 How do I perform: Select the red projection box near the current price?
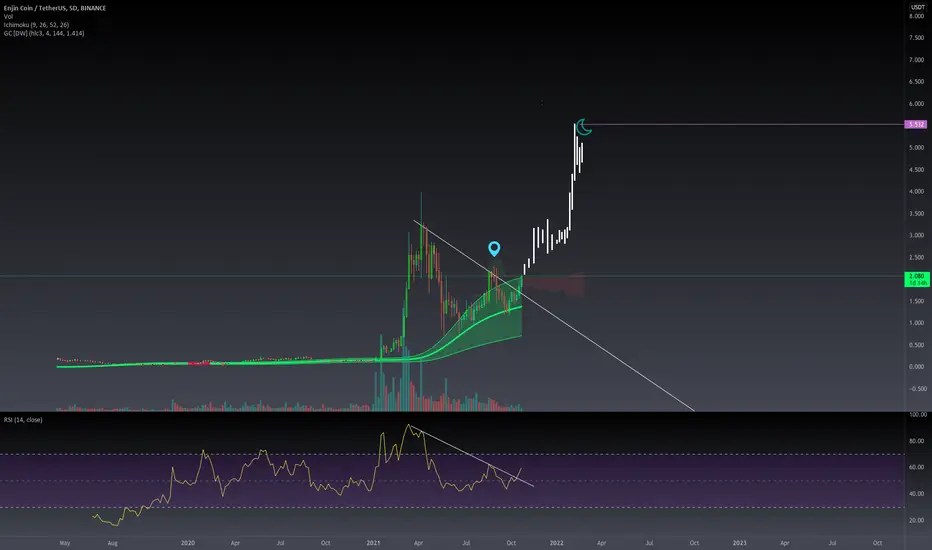click(x=554, y=284)
